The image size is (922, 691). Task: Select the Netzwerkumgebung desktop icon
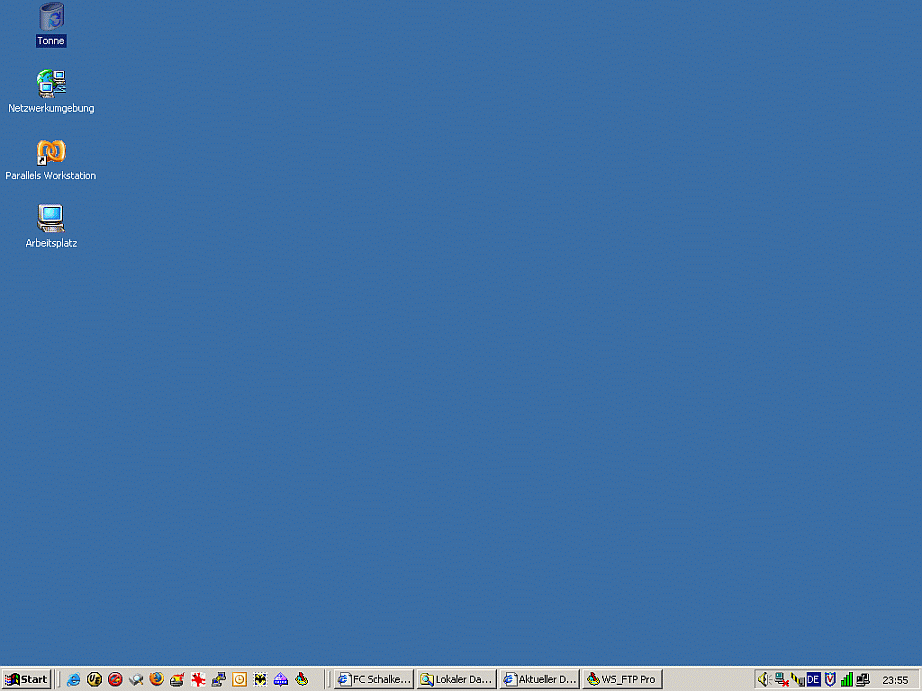coord(51,84)
